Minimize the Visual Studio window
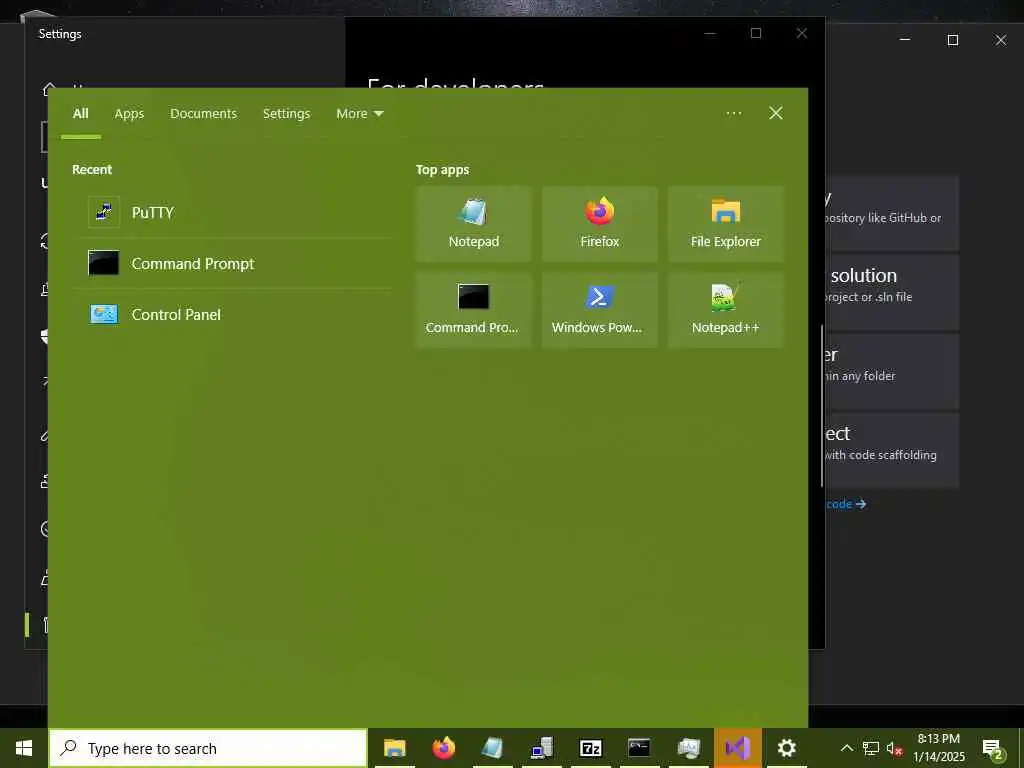The image size is (1024, 768). click(x=904, y=40)
